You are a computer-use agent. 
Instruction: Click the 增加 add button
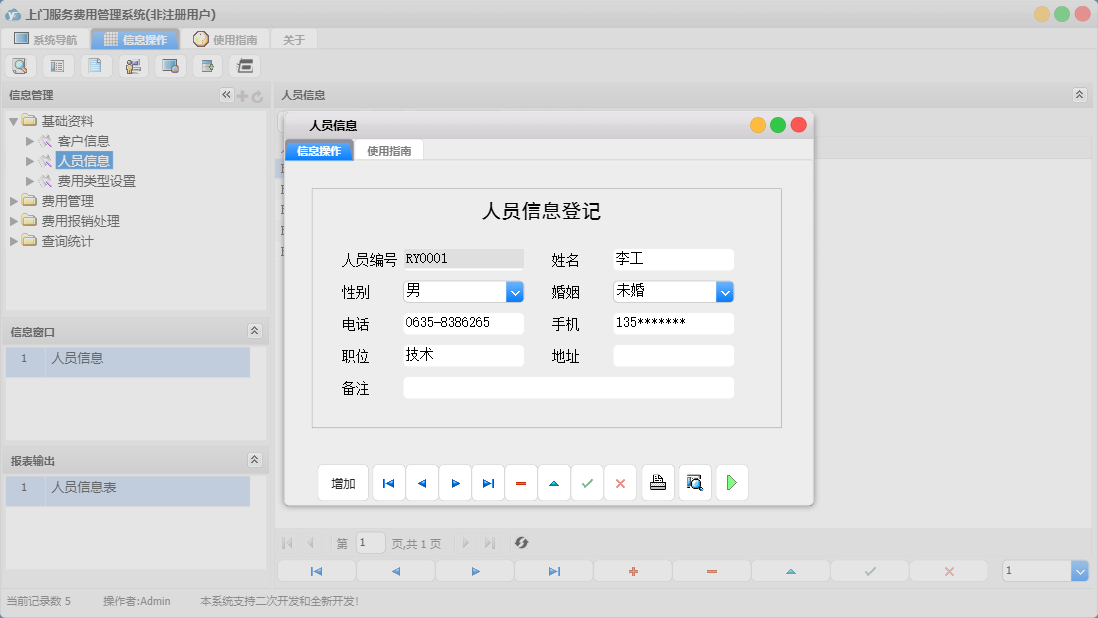pyautogui.click(x=343, y=482)
